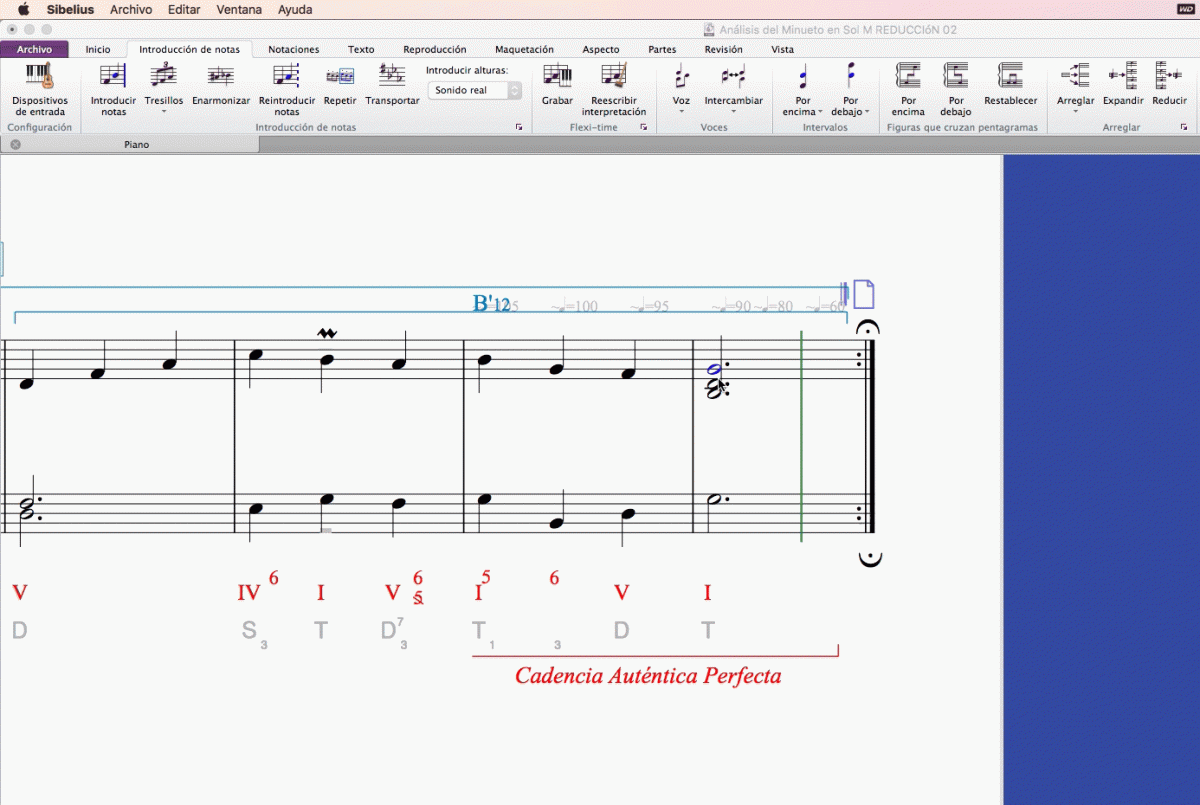Switch to the Notaciones ribbon tab
The width and height of the screenshot is (1200, 805).
pos(293,49)
